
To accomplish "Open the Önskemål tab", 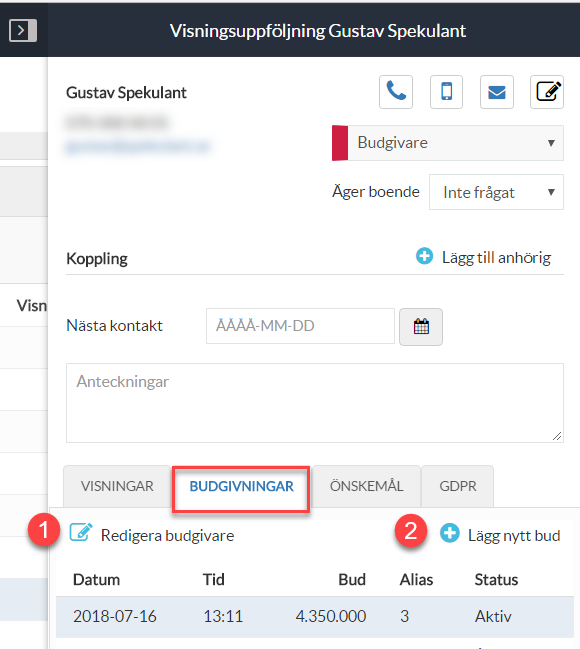I will [x=366, y=486].
